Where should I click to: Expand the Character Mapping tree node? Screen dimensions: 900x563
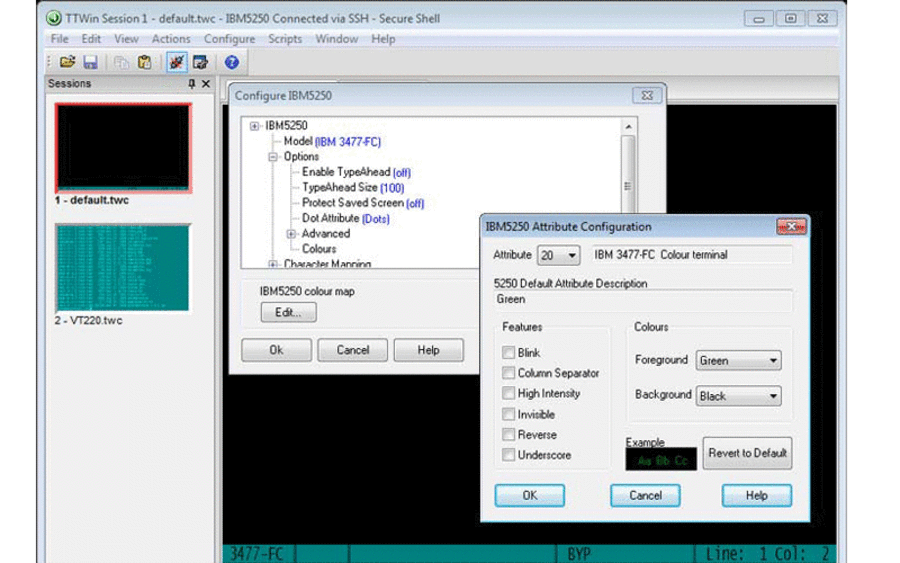(273, 264)
